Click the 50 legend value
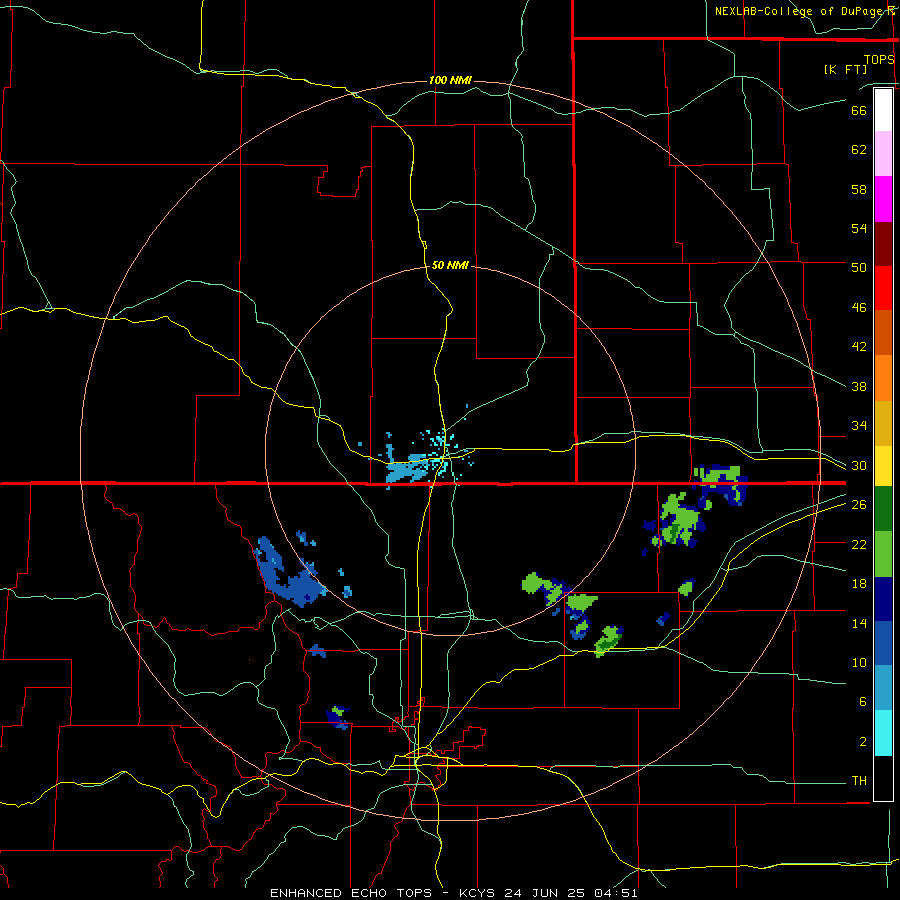 [859, 268]
